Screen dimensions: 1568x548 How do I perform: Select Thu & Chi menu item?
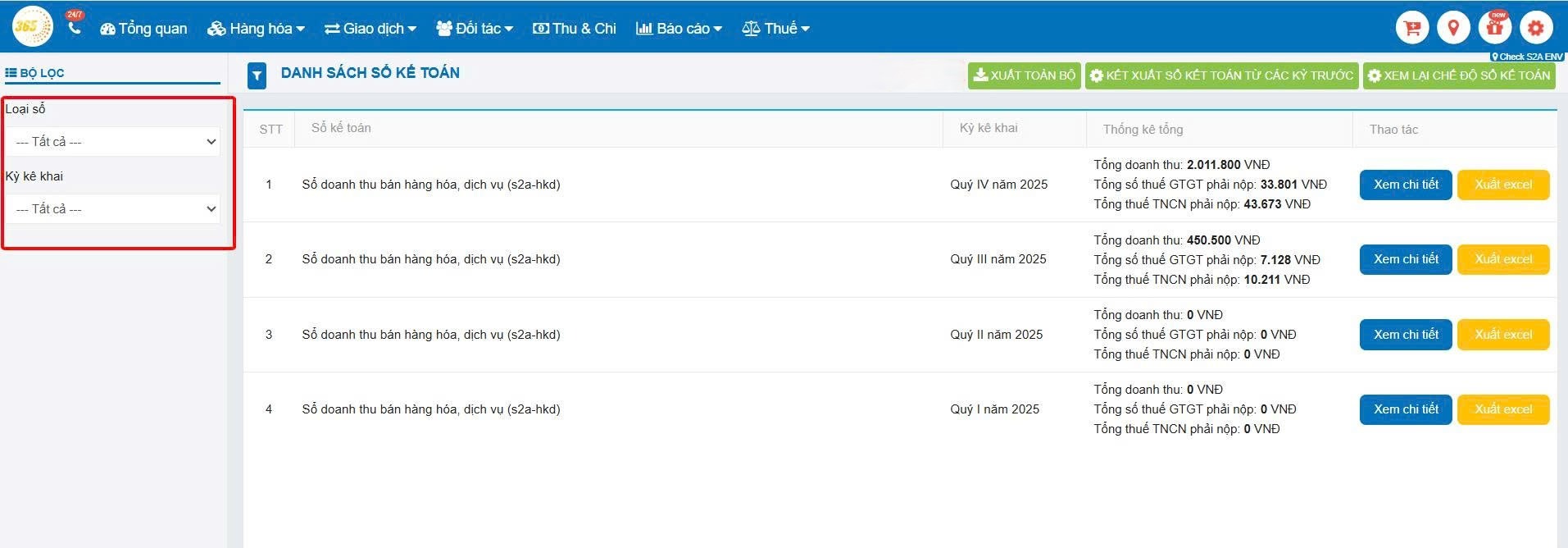575,29
